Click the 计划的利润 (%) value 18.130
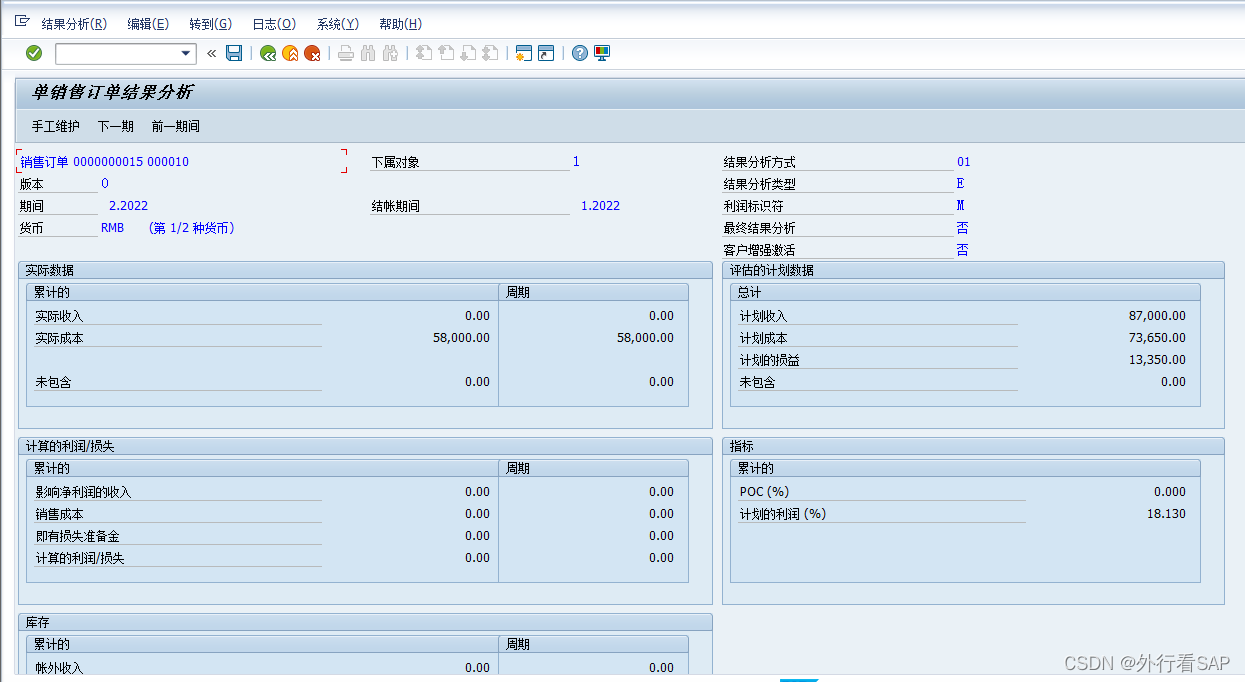The image size is (1245, 682). pos(1167,514)
